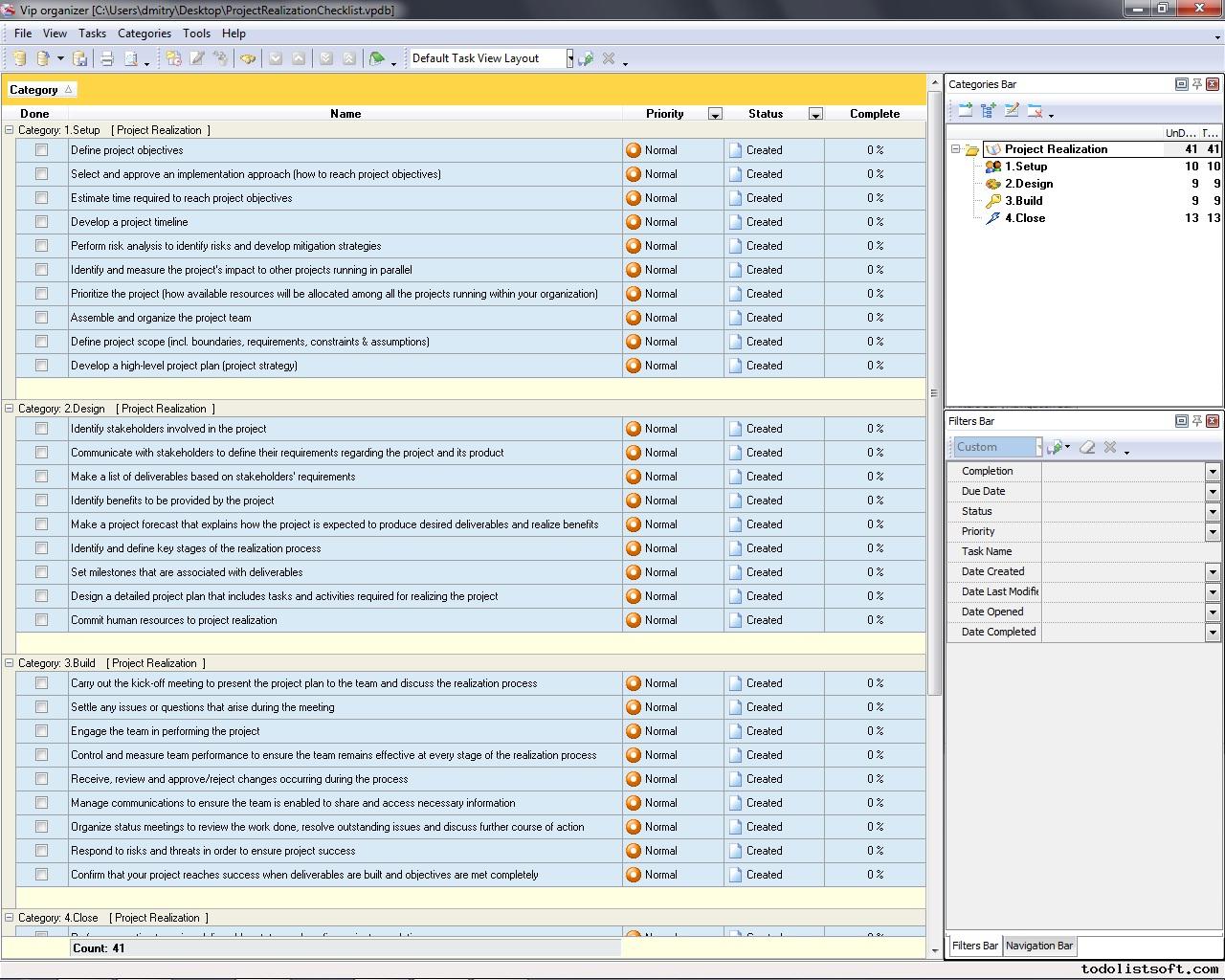The height and width of the screenshot is (980, 1225).
Task: Click the eraser Clear Filter icon
Action: coord(1087,447)
